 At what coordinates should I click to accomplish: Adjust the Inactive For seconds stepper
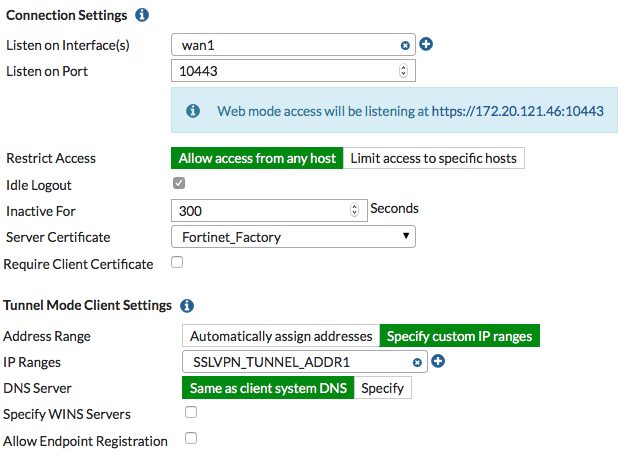[354, 210]
